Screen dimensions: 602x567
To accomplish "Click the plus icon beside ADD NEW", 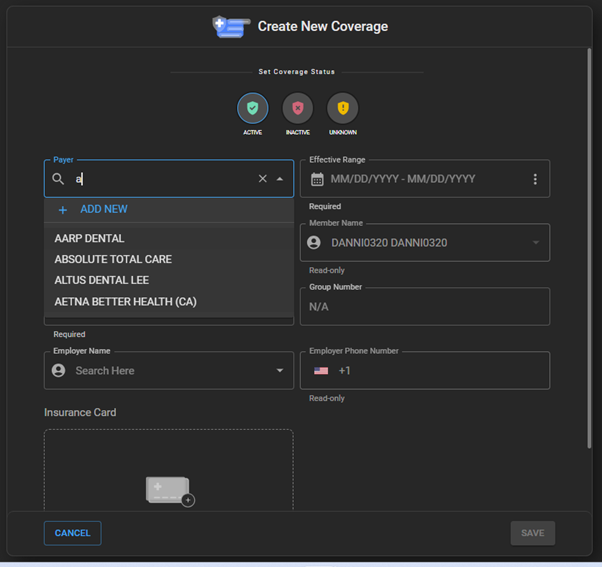I will click(63, 210).
